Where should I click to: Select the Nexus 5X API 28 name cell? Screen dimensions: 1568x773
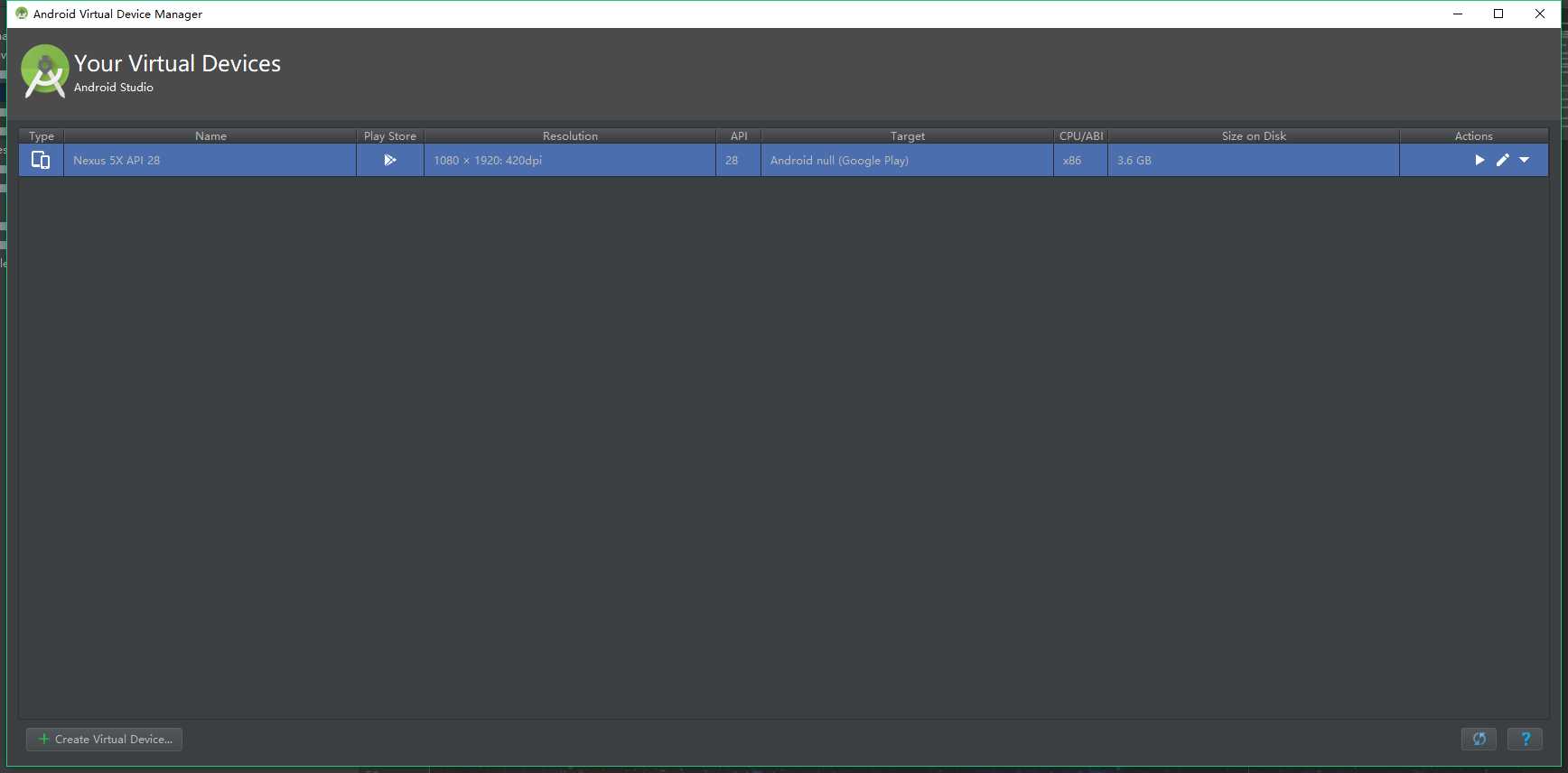tap(210, 160)
